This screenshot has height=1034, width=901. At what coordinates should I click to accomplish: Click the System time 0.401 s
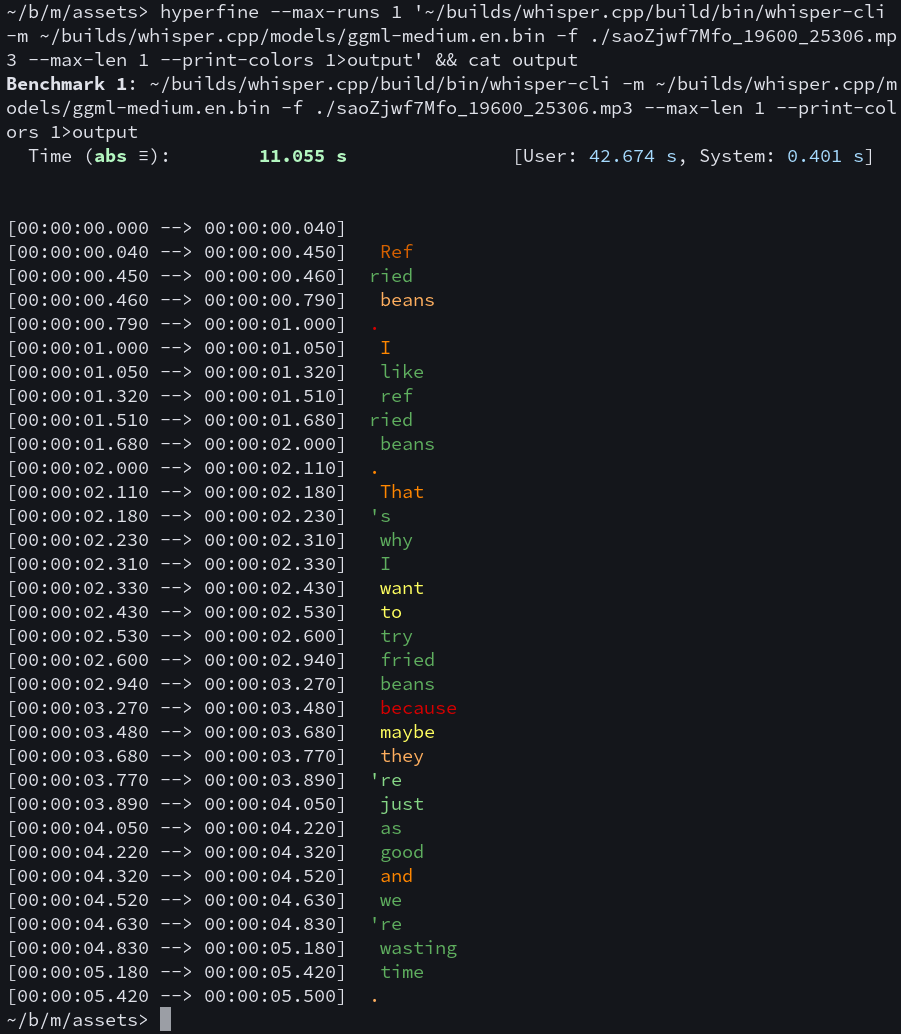[x=825, y=156]
